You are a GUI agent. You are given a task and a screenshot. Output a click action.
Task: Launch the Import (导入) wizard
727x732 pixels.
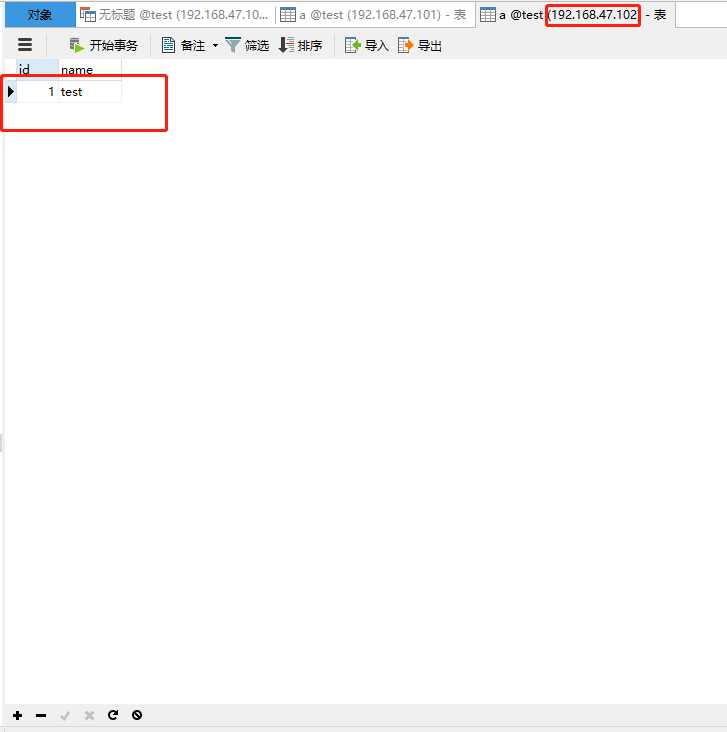click(x=366, y=45)
